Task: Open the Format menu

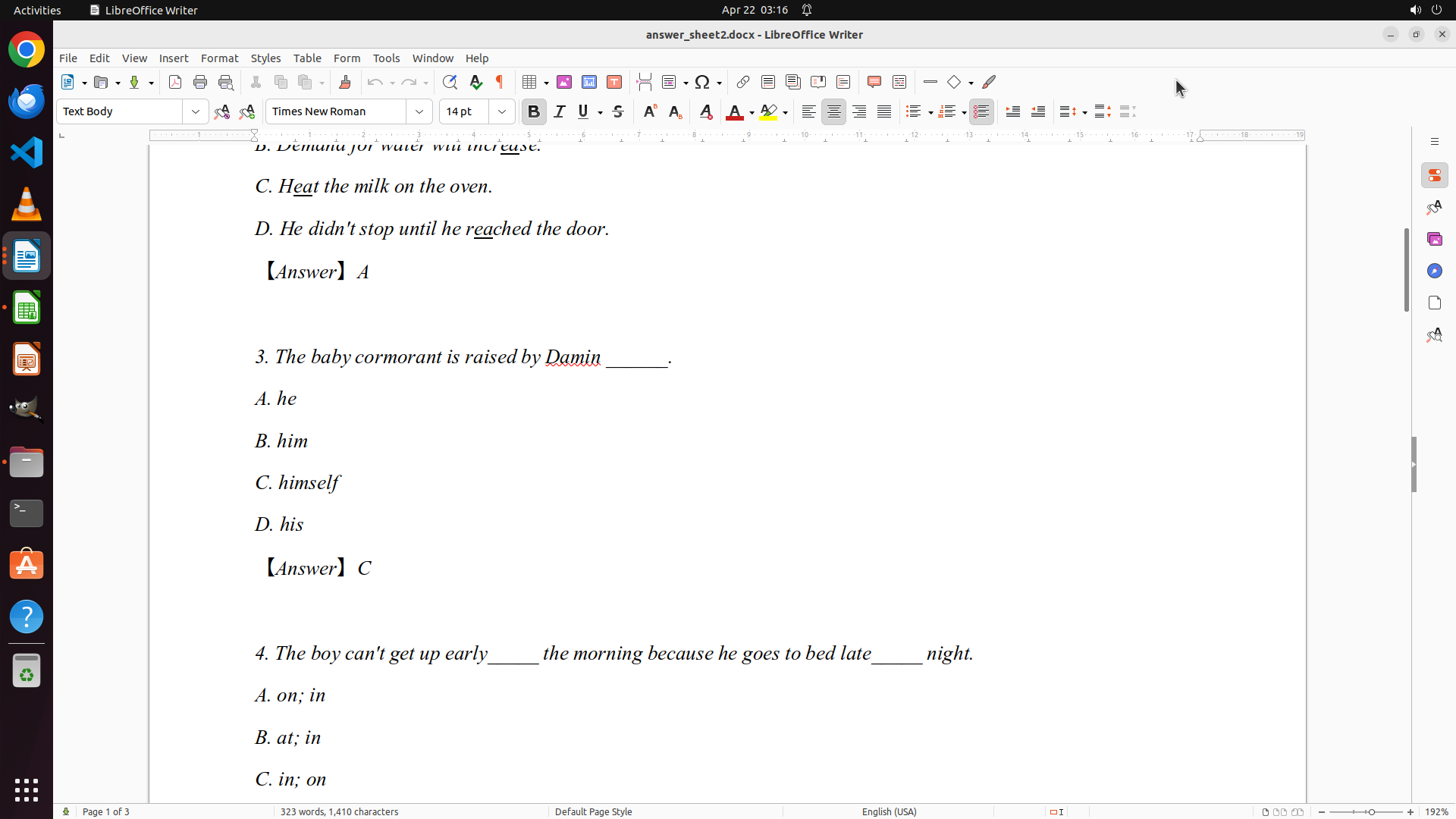Action: point(219,58)
